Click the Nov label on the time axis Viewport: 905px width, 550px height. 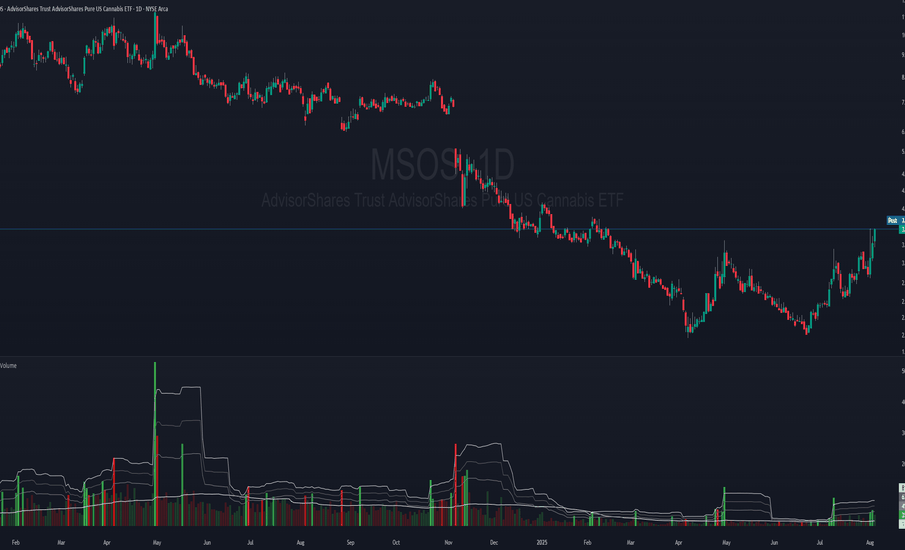[x=445, y=543]
